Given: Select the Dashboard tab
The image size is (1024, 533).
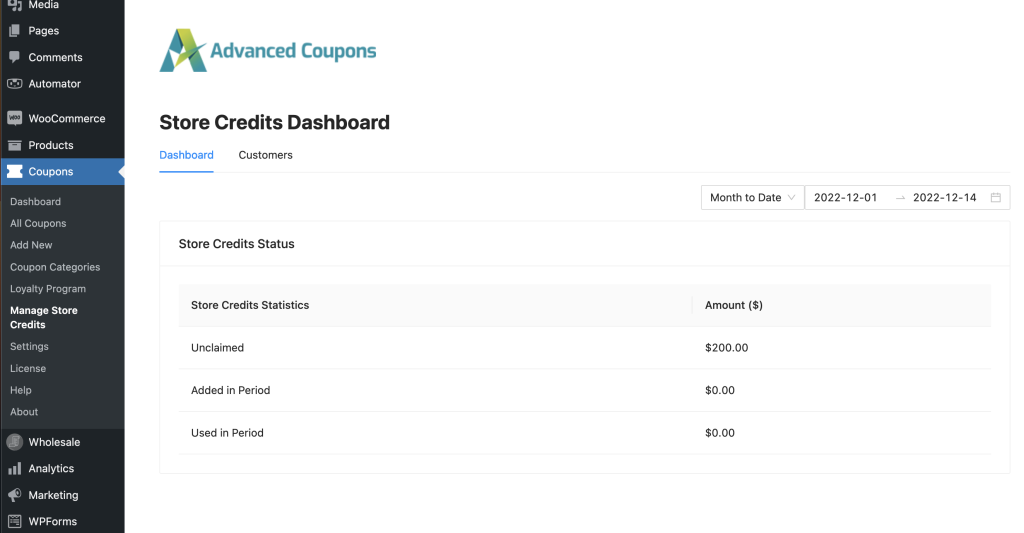Looking at the screenshot, I should point(186,155).
